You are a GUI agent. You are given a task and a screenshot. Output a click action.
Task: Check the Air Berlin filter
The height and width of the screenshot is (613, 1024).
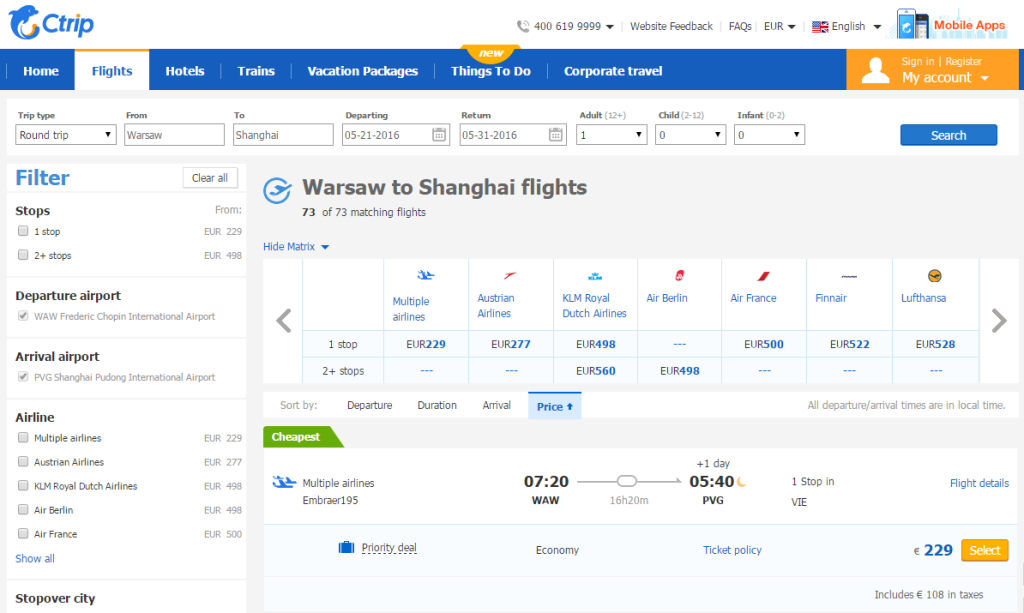(x=23, y=509)
